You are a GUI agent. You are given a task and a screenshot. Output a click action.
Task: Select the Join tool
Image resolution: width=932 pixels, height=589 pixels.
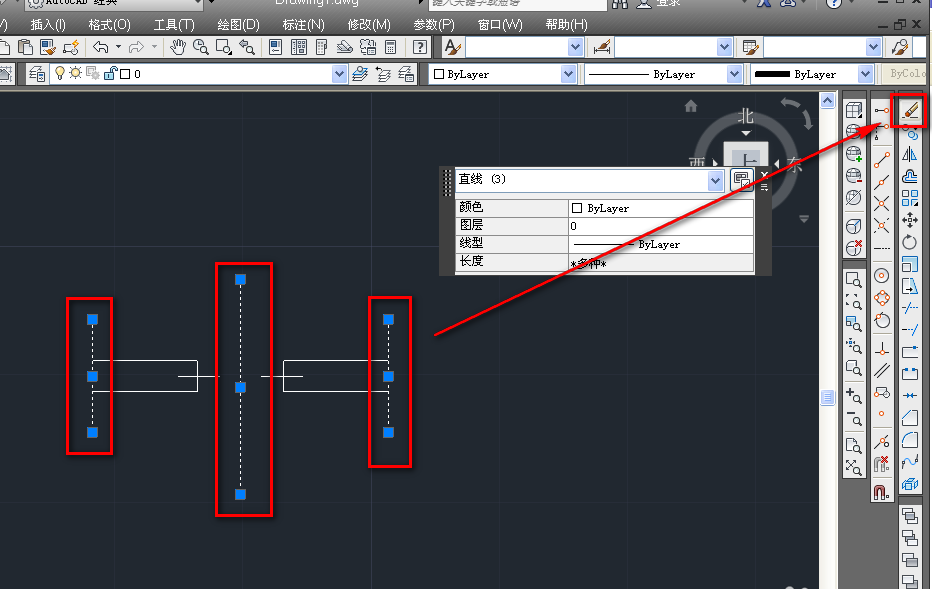click(910, 395)
